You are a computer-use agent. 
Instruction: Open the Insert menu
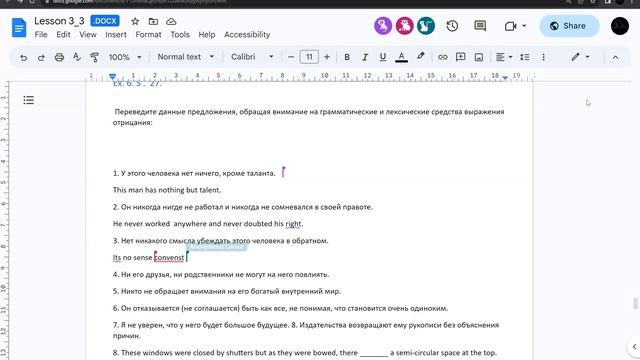click(116, 35)
